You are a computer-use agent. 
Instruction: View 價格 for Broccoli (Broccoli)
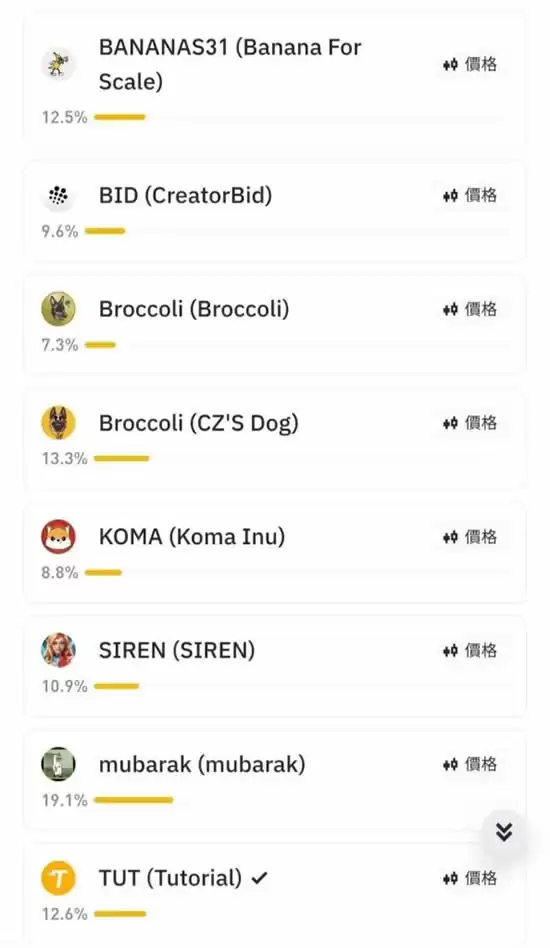pyautogui.click(x=470, y=309)
